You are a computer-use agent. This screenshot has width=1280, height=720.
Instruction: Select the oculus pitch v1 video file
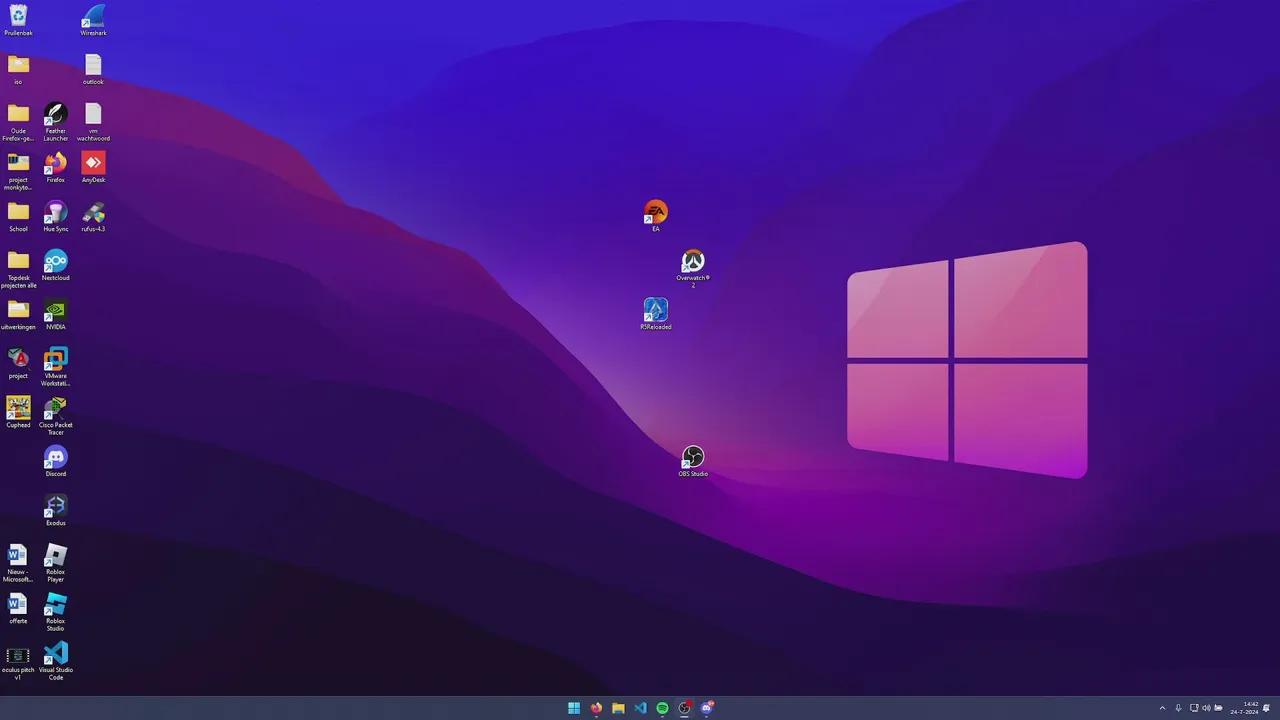tap(18, 661)
